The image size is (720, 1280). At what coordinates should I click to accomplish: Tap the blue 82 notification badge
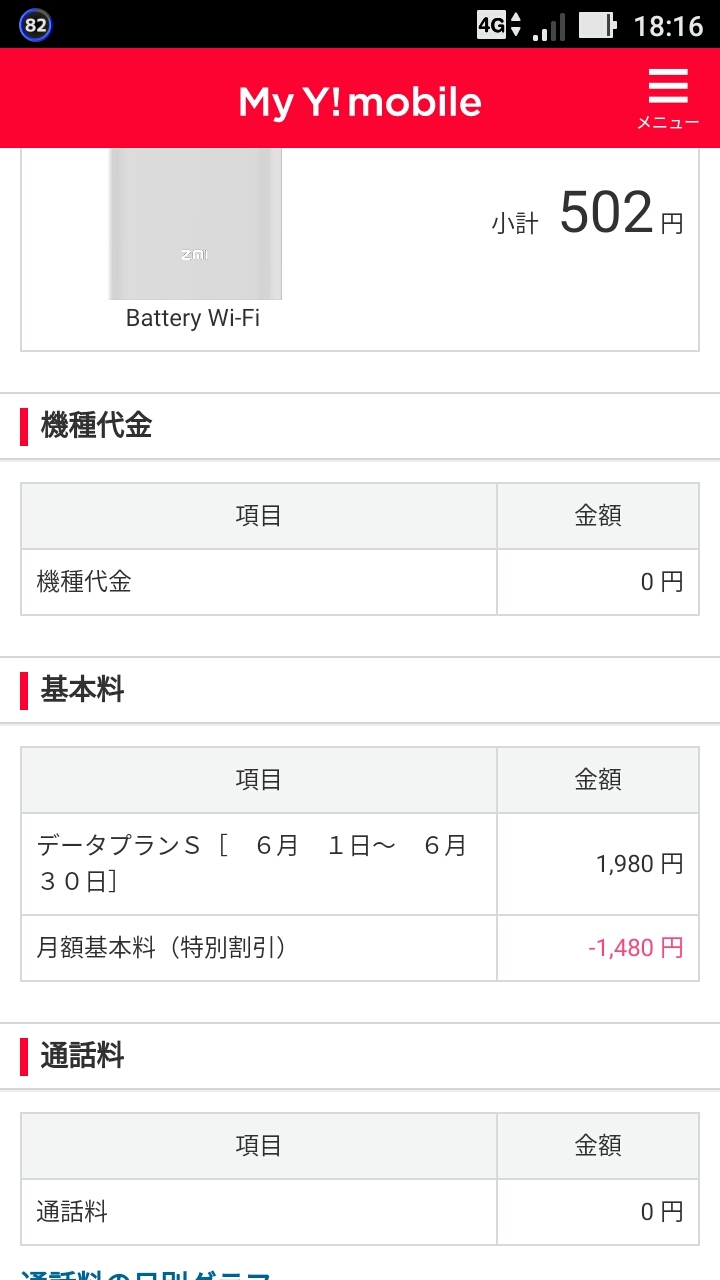(x=35, y=25)
